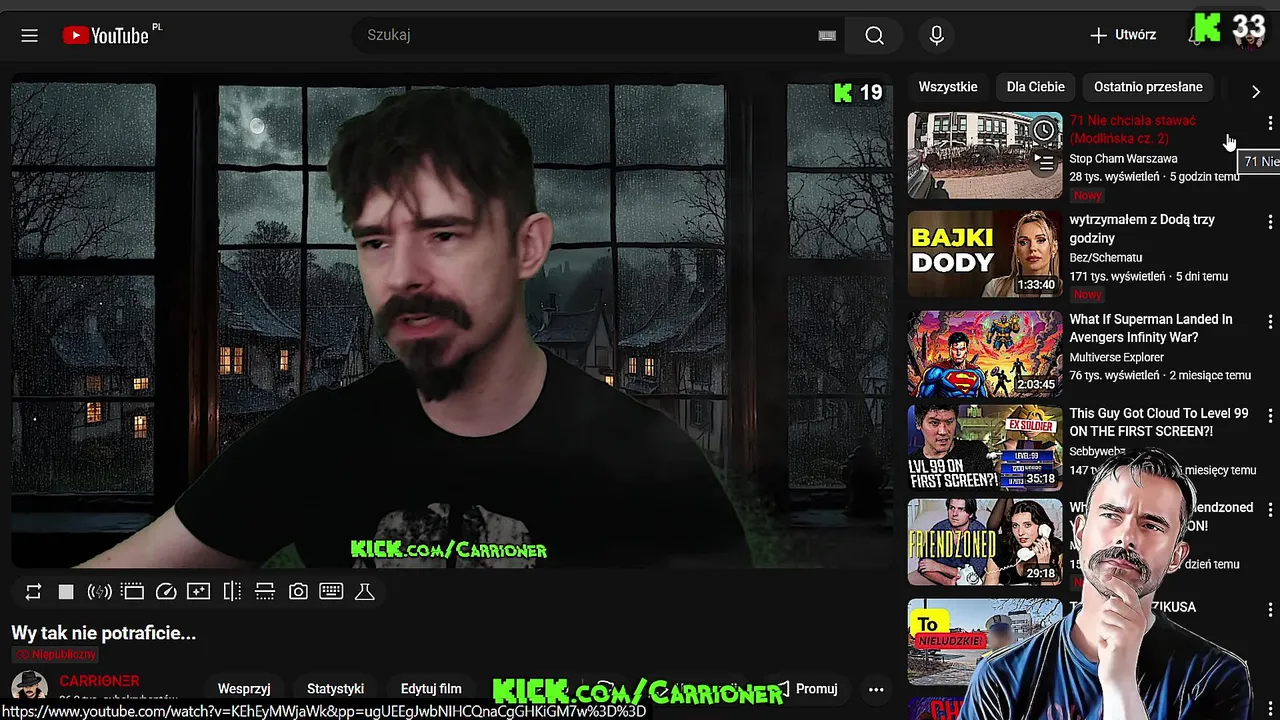Viewport: 1280px width, 720px height.
Task: Open the CARRIONER channel name
Action: tap(99, 681)
